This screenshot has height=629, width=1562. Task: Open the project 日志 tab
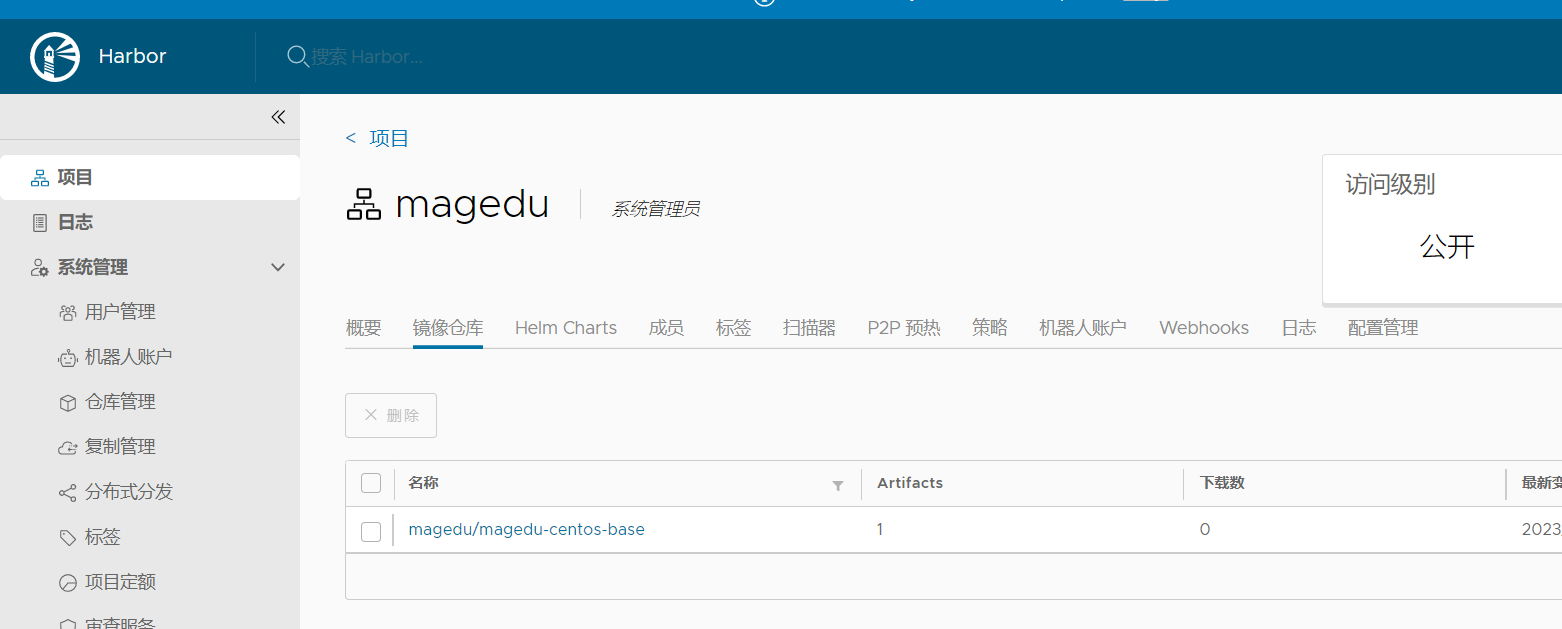click(x=1299, y=328)
